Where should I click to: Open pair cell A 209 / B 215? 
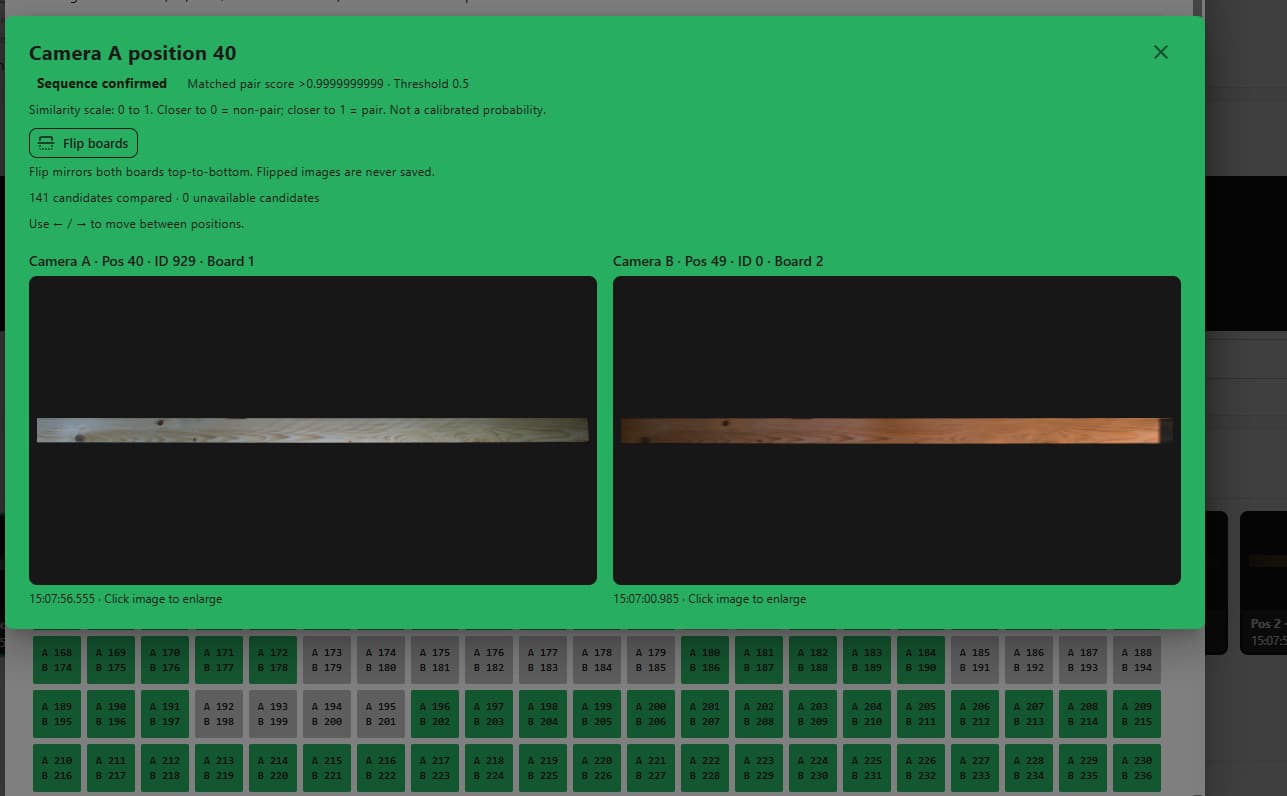[1138, 714]
